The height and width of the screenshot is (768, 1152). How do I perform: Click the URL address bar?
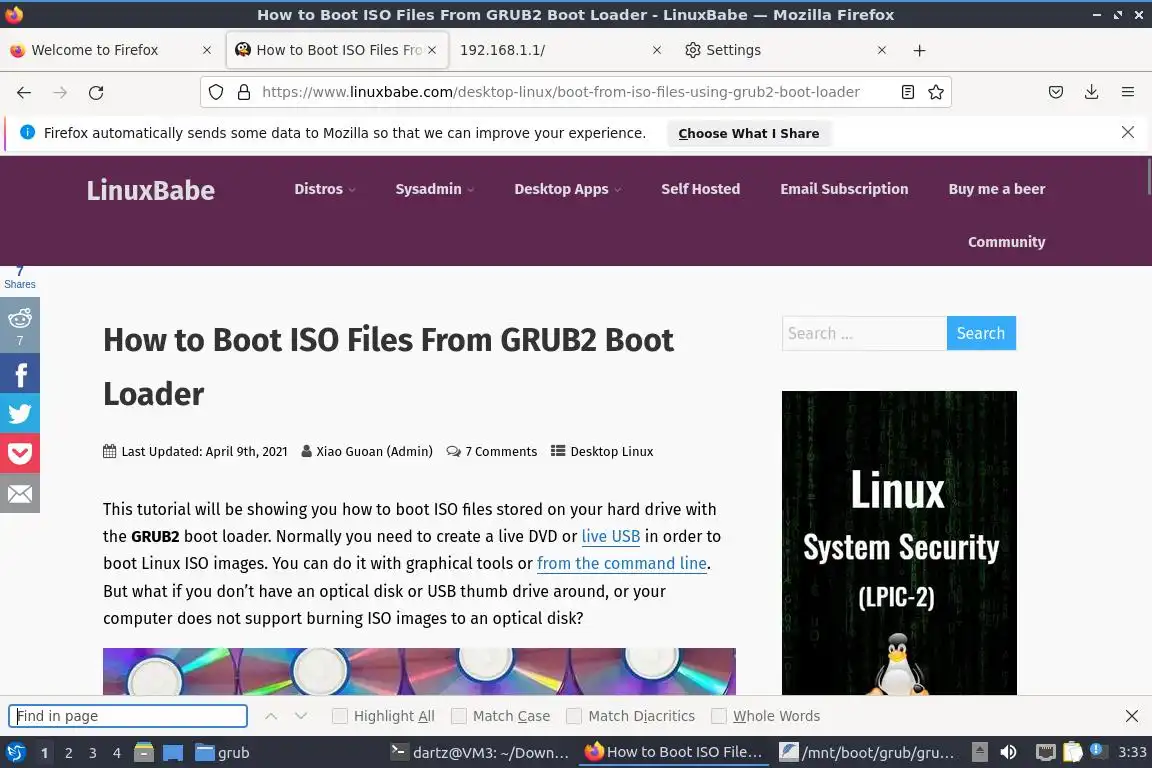562,92
